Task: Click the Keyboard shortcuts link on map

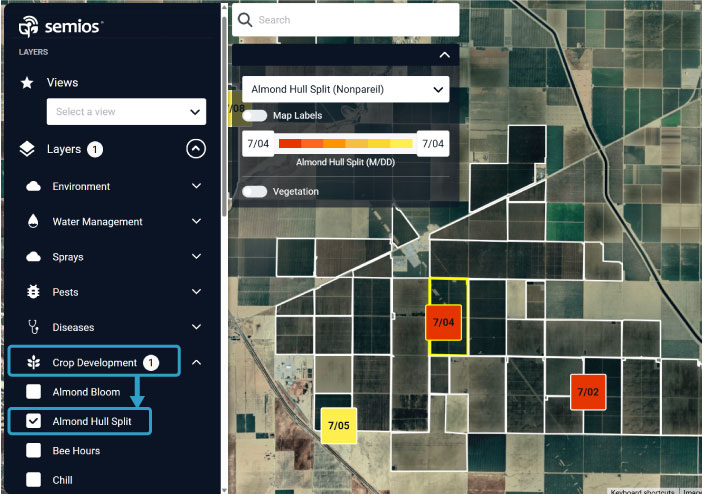Action: 643,491
